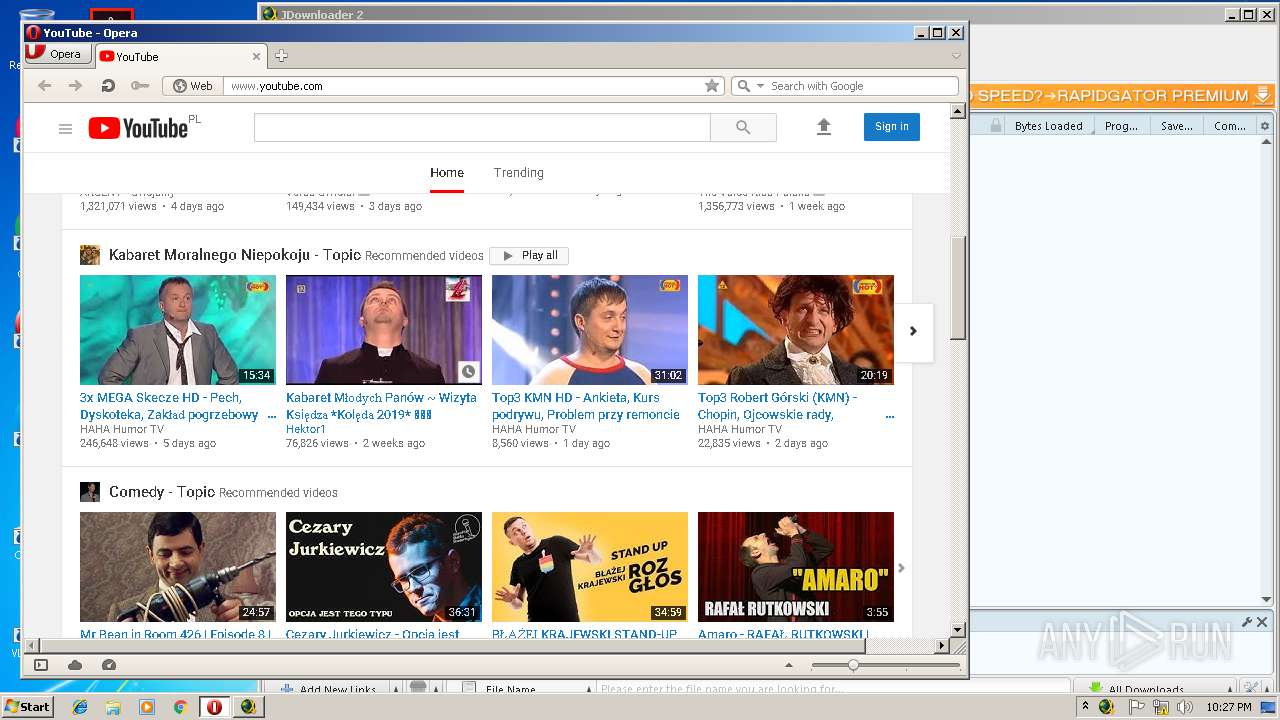
Task: Open 3x MEGA Skecze HD video thumbnail
Action: coord(178,330)
